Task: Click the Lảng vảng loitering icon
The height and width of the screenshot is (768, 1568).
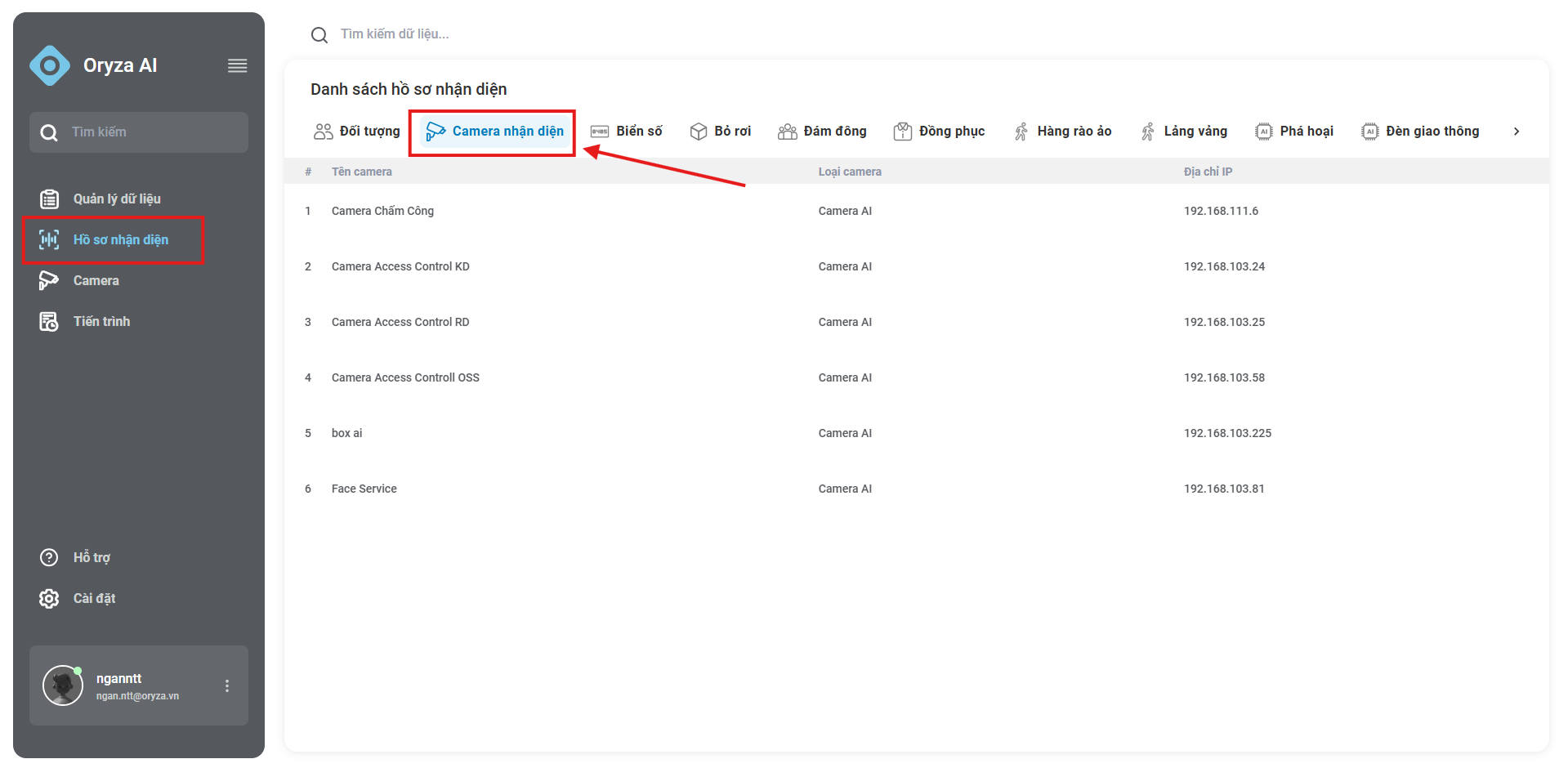Action: click(1148, 132)
